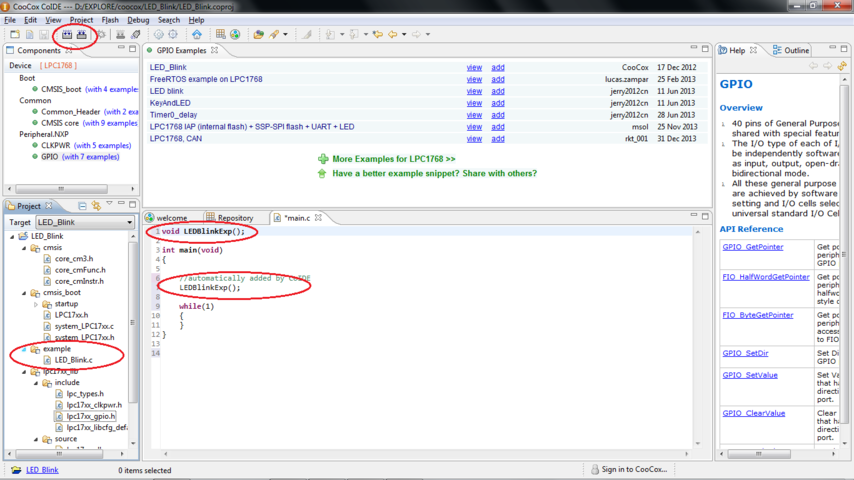This screenshot has width=854, height=480.
Task: Click the Download Code to Flash icon
Action: [x=120, y=34]
